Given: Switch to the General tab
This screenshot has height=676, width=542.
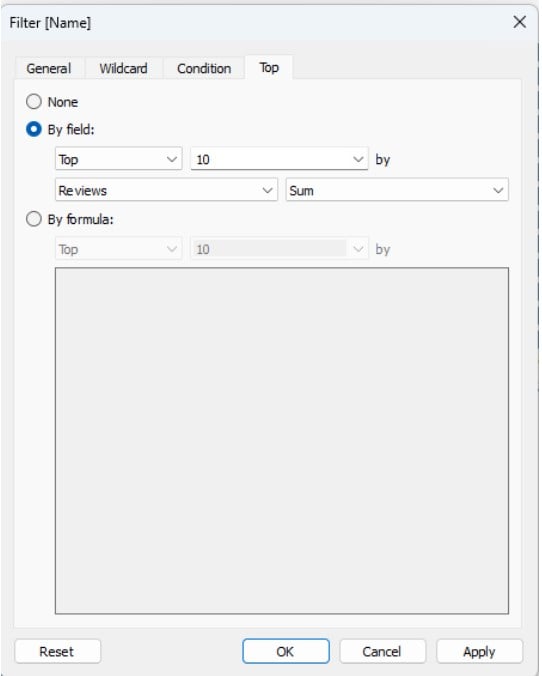Looking at the screenshot, I should click(x=49, y=69).
